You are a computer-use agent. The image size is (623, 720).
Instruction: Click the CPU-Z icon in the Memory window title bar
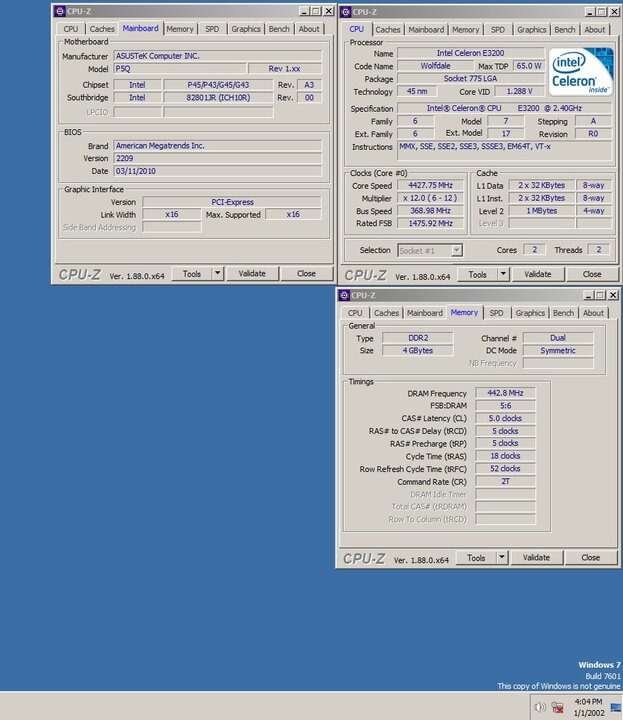(x=344, y=295)
